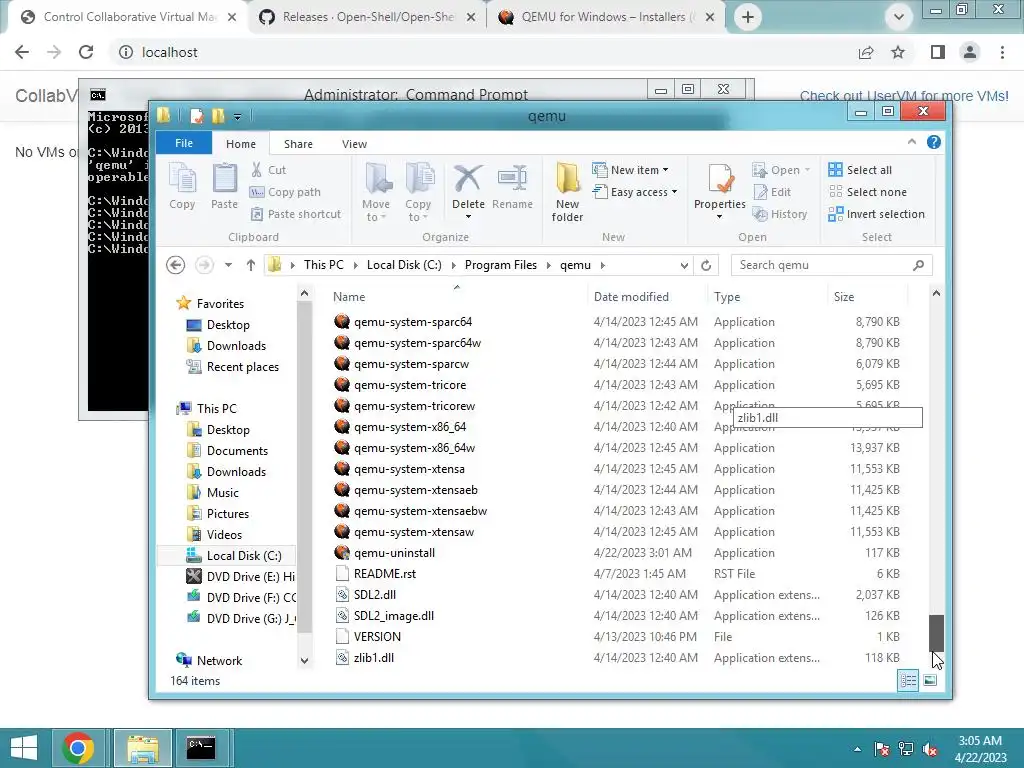Switch to Open-Shell Releases tab
This screenshot has width=1024, height=768.
point(367,17)
